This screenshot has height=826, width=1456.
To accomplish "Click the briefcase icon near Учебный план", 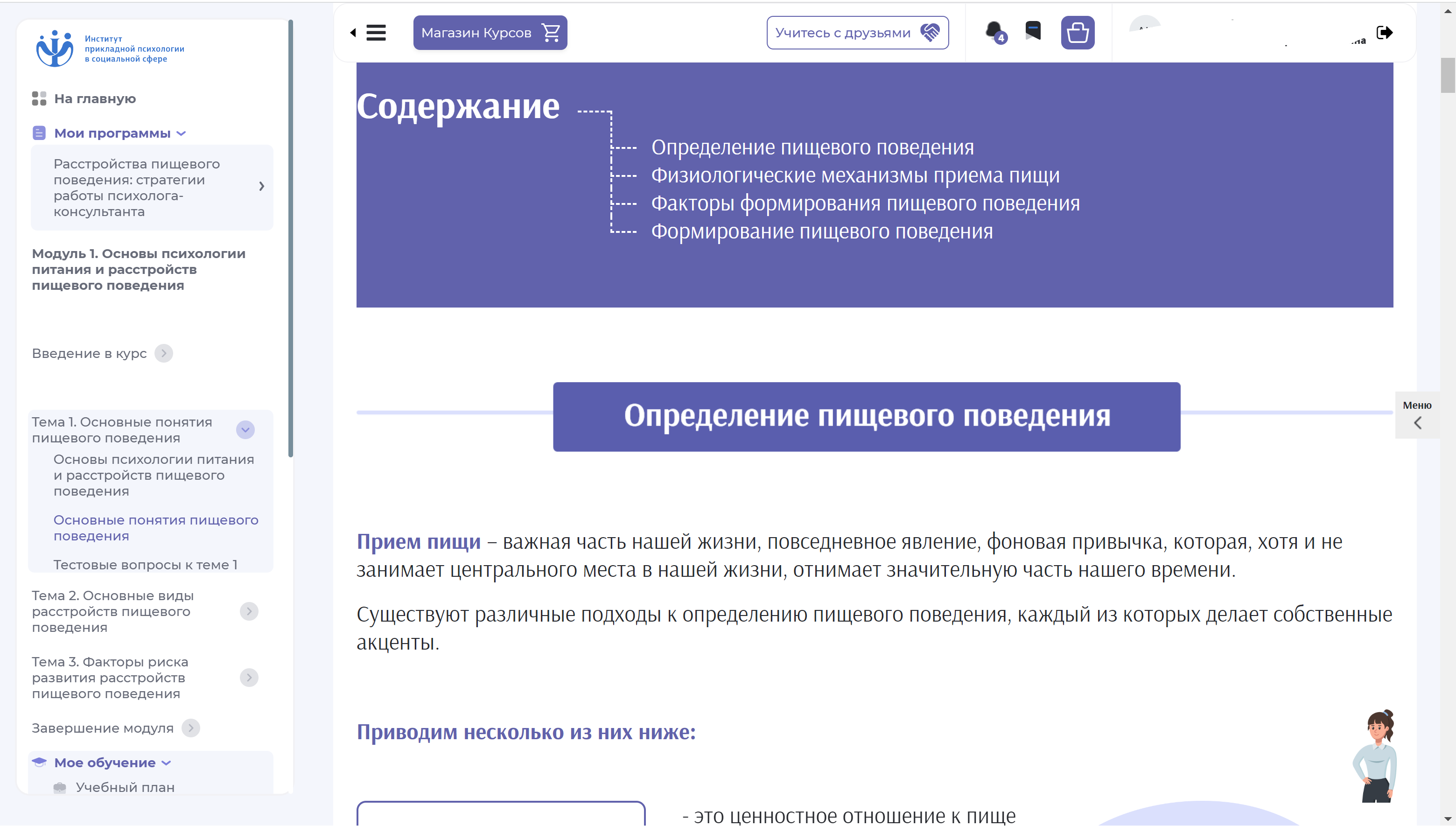I will (x=60, y=788).
